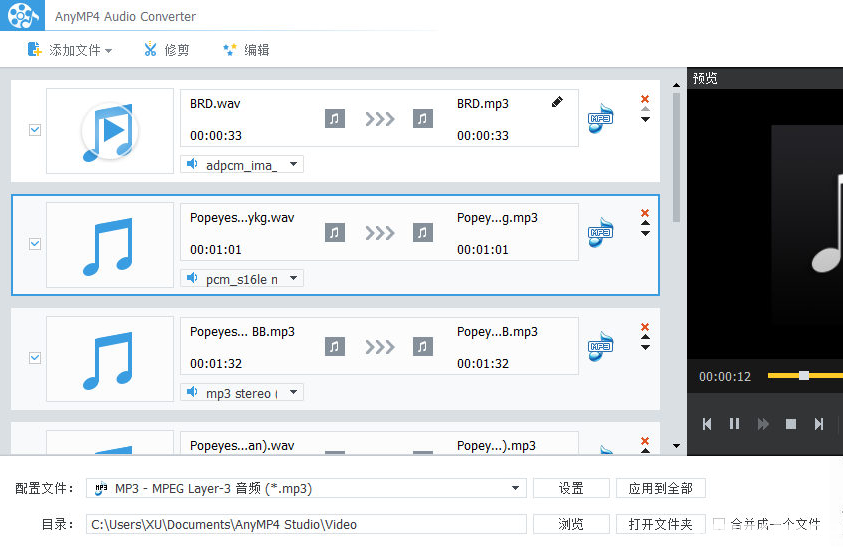Move Popeyes... BB.mp3 down in the list

click(645, 347)
